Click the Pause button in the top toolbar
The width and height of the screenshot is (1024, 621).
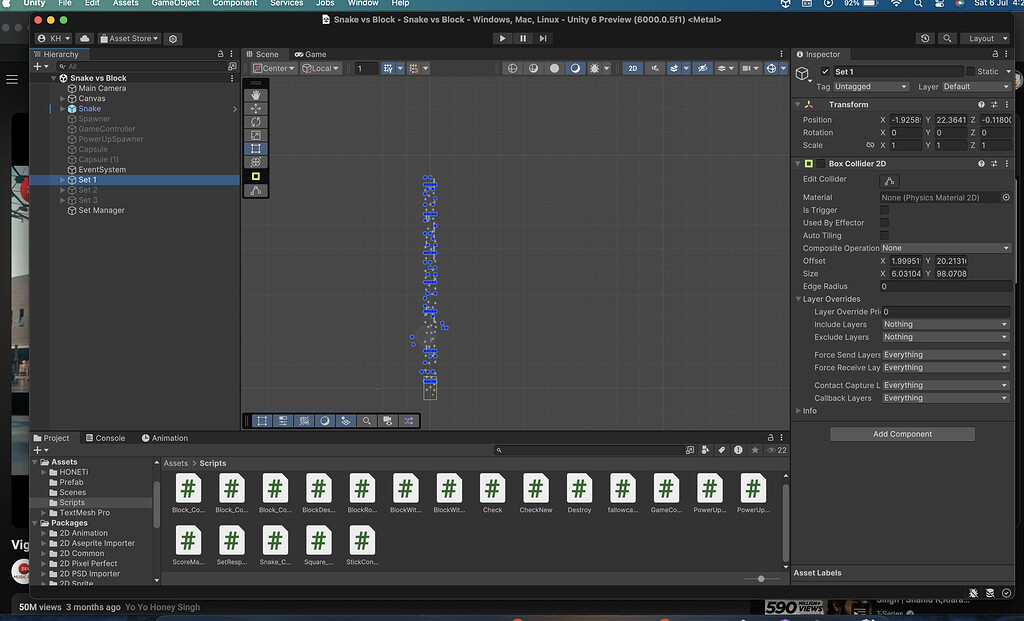[521, 37]
